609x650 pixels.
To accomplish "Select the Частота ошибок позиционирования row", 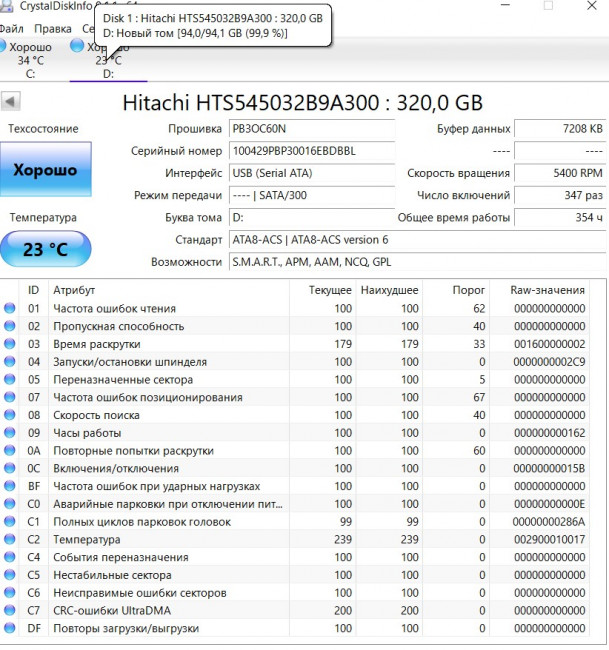I will [295, 397].
